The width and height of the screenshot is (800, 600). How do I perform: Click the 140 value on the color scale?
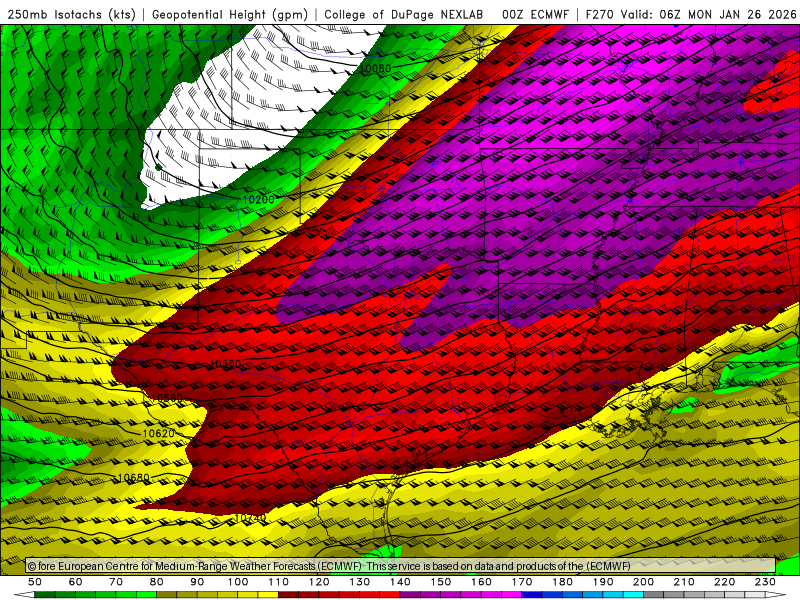[x=400, y=582]
